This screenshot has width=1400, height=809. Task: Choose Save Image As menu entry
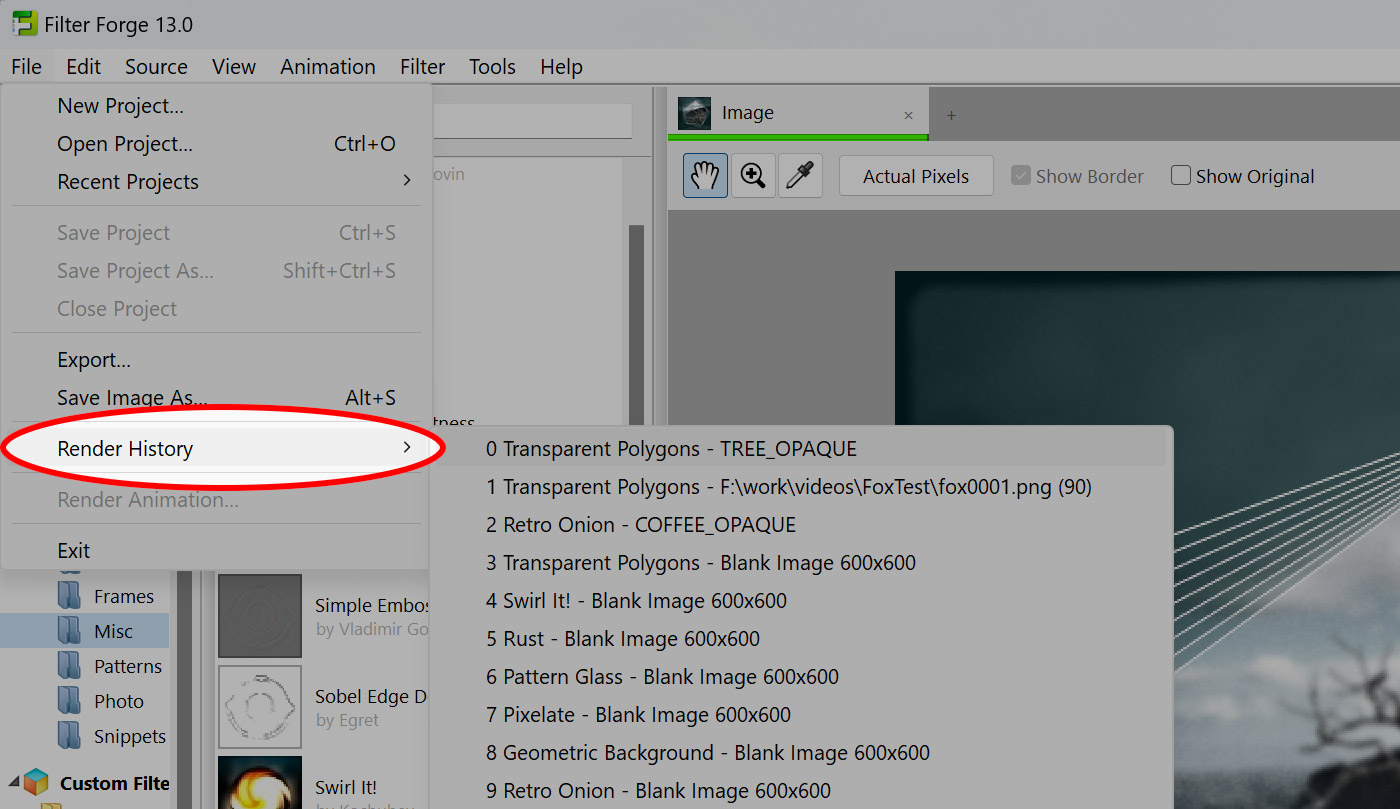[216, 398]
